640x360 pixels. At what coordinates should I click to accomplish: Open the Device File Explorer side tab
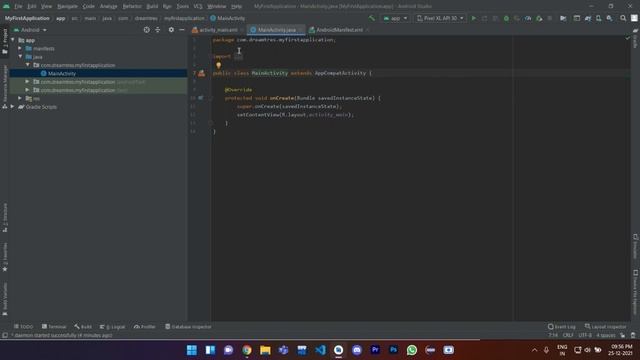[635, 292]
